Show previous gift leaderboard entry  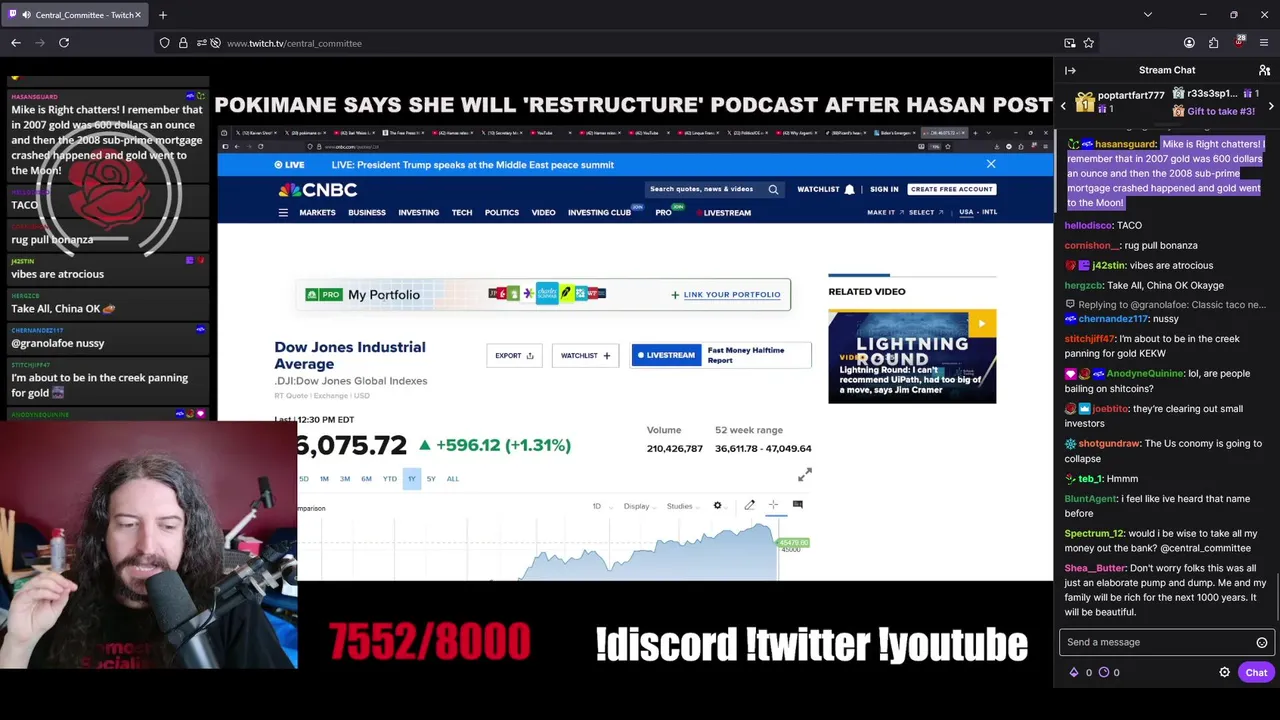tap(1063, 105)
